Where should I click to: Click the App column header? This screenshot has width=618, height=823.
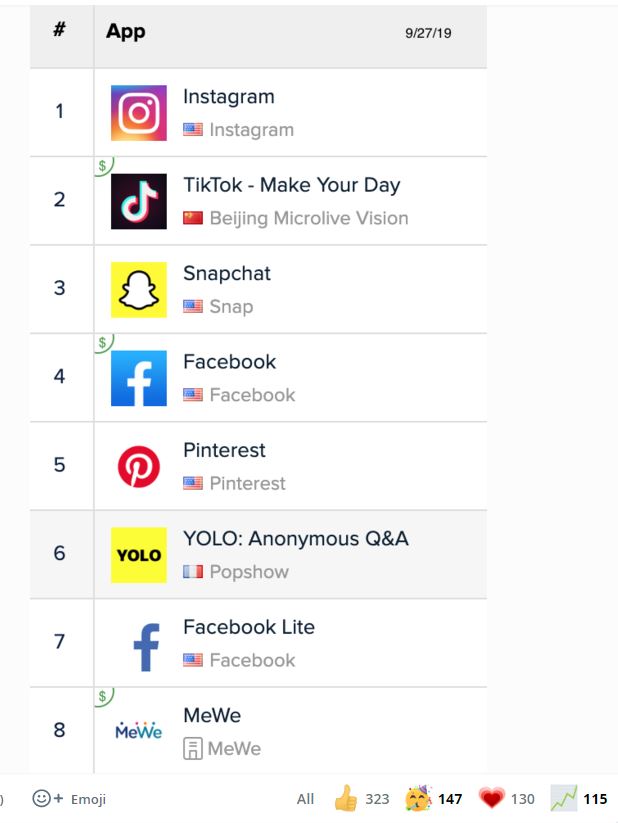tap(126, 32)
